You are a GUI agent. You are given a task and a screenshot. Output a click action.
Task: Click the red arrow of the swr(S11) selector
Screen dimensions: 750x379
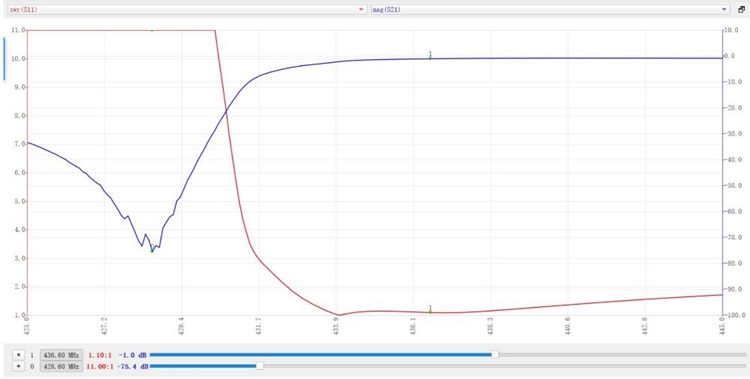coord(361,10)
